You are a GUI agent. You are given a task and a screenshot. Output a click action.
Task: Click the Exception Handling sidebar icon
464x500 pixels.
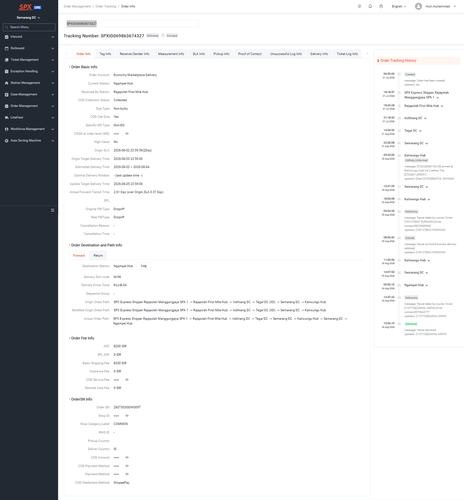coord(6,71)
